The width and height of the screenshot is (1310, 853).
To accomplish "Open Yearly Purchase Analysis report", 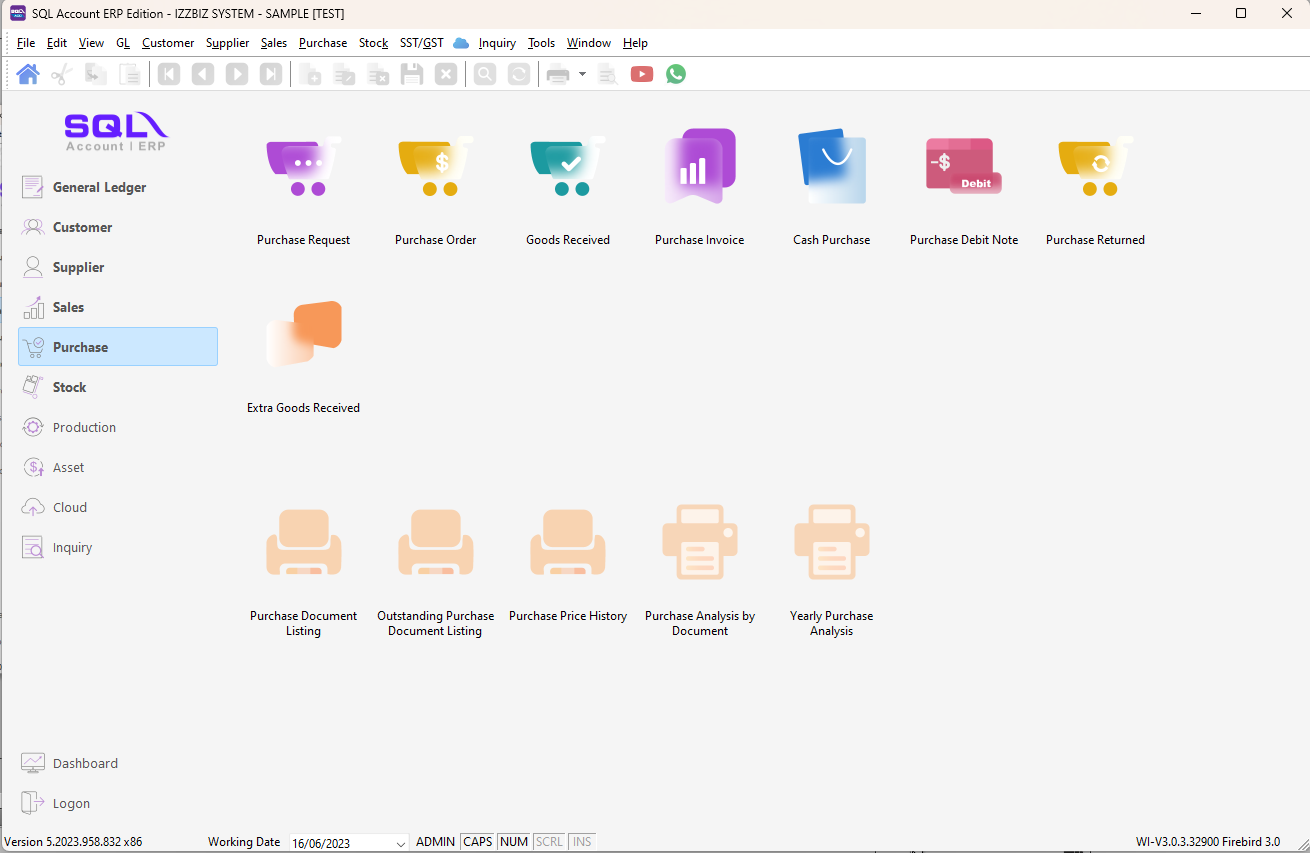I will coord(832,571).
